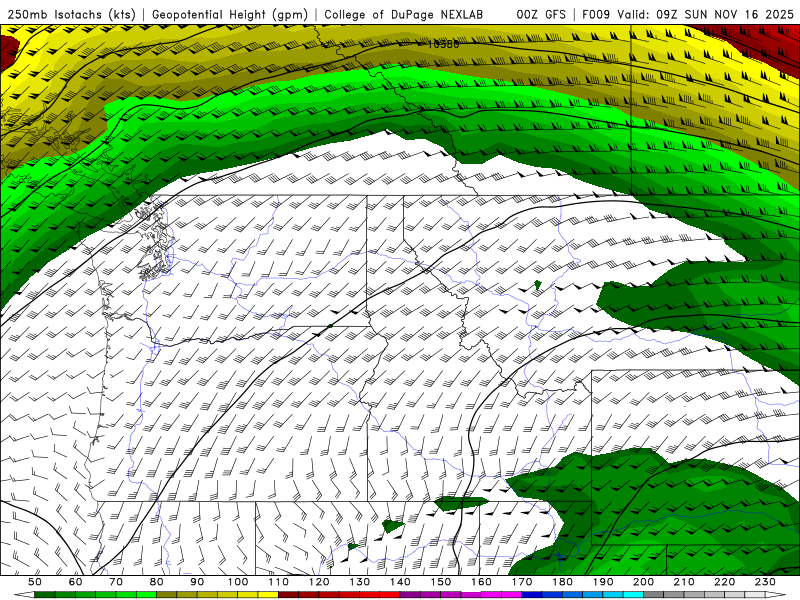Click the 110 scale number
This screenshot has width=800, height=600.
(279, 582)
